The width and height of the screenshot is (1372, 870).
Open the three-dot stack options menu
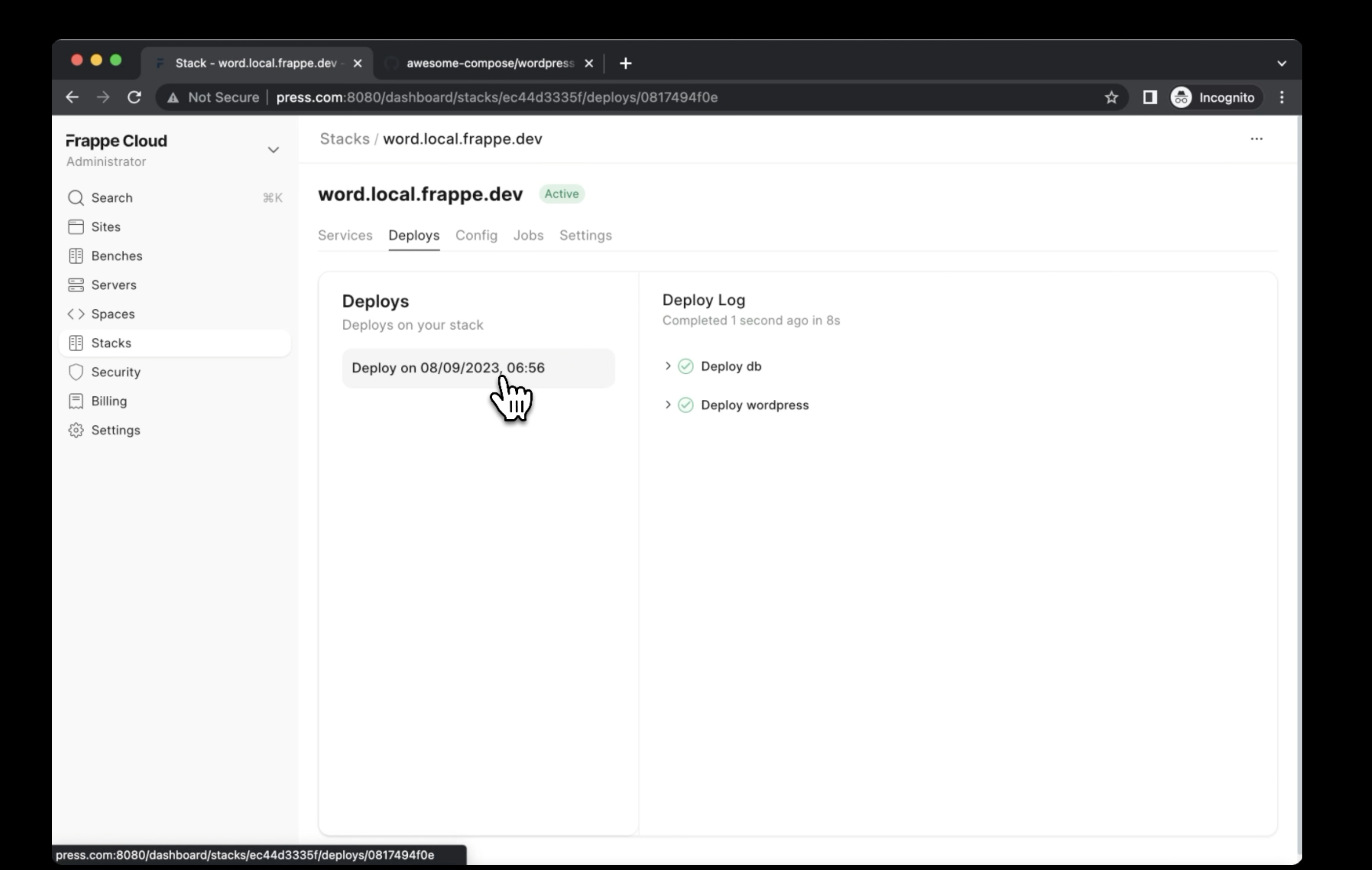coord(1256,139)
